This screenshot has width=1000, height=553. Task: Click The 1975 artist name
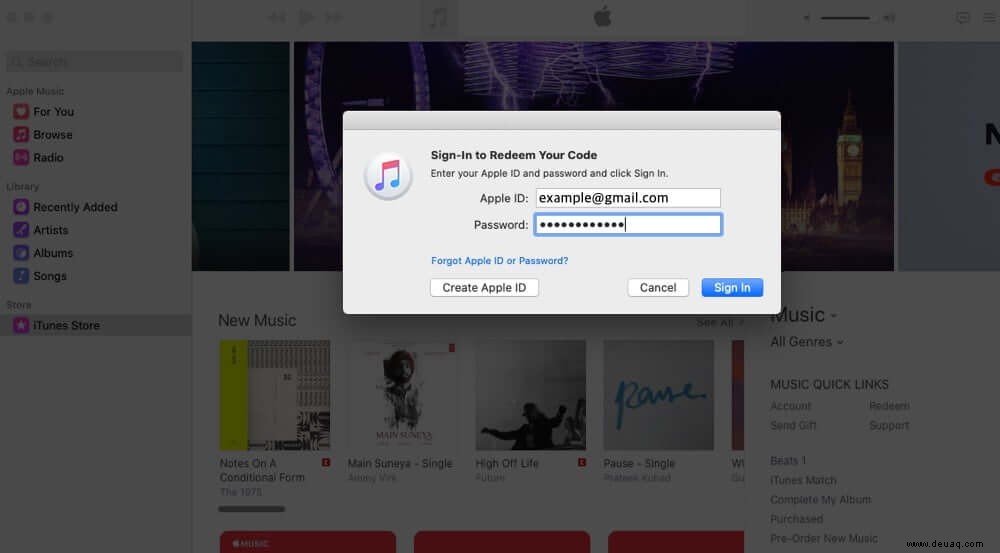click(x=240, y=492)
